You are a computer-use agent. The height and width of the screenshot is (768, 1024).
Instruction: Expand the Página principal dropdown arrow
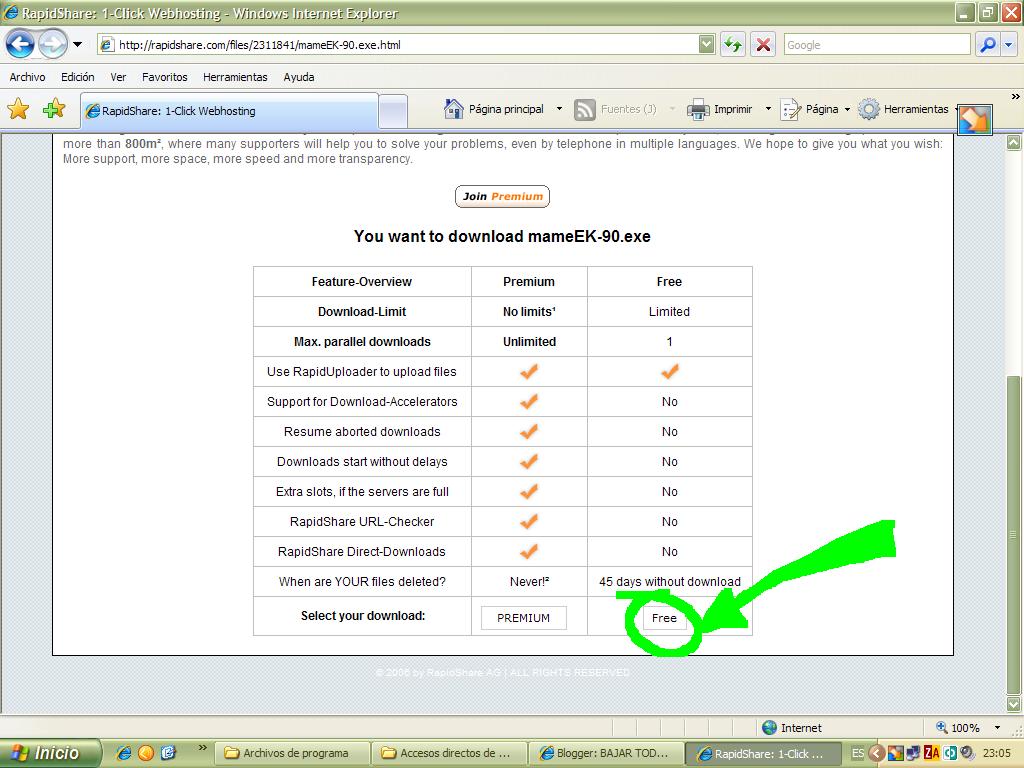pyautogui.click(x=559, y=109)
